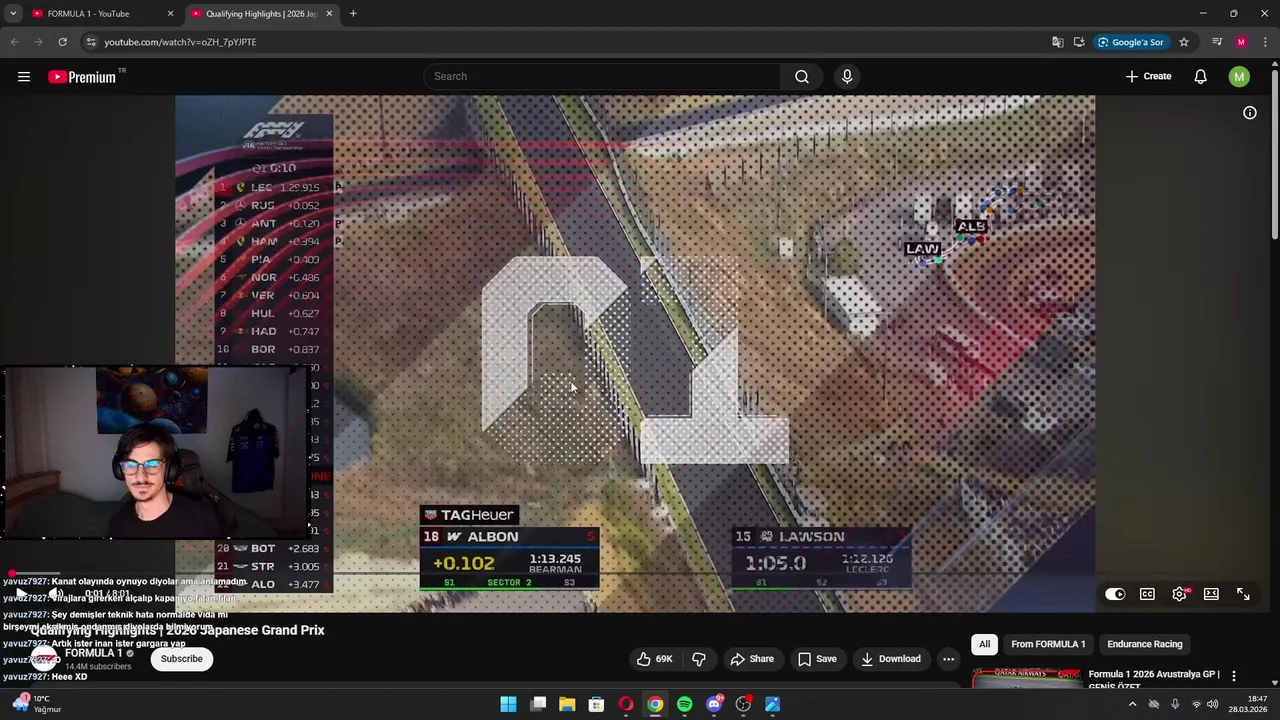Focus the YouTube search input field
This screenshot has width=1280, height=720.
[x=602, y=77]
